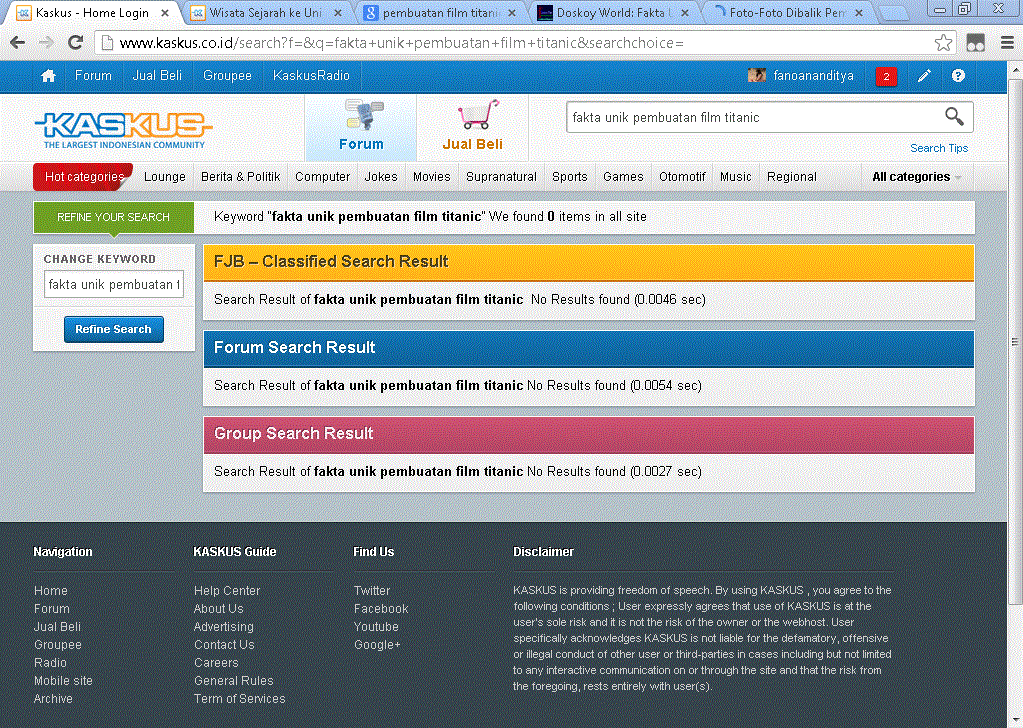Open the Movies category
This screenshot has height=728, width=1023.
[431, 177]
